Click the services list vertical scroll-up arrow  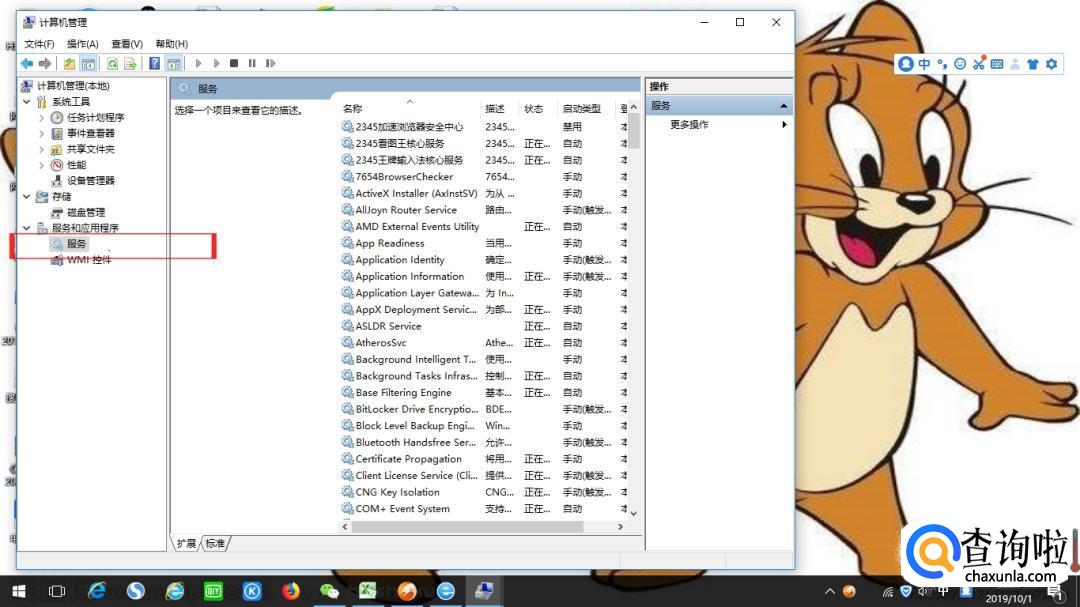(634, 107)
